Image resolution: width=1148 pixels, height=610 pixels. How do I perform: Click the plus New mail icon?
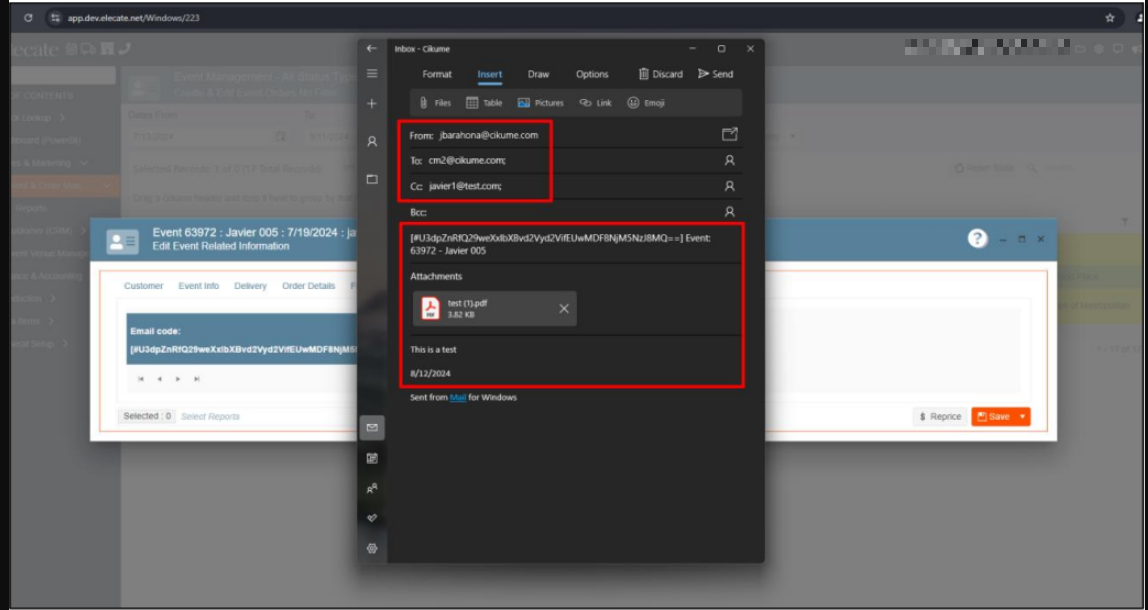[372, 104]
